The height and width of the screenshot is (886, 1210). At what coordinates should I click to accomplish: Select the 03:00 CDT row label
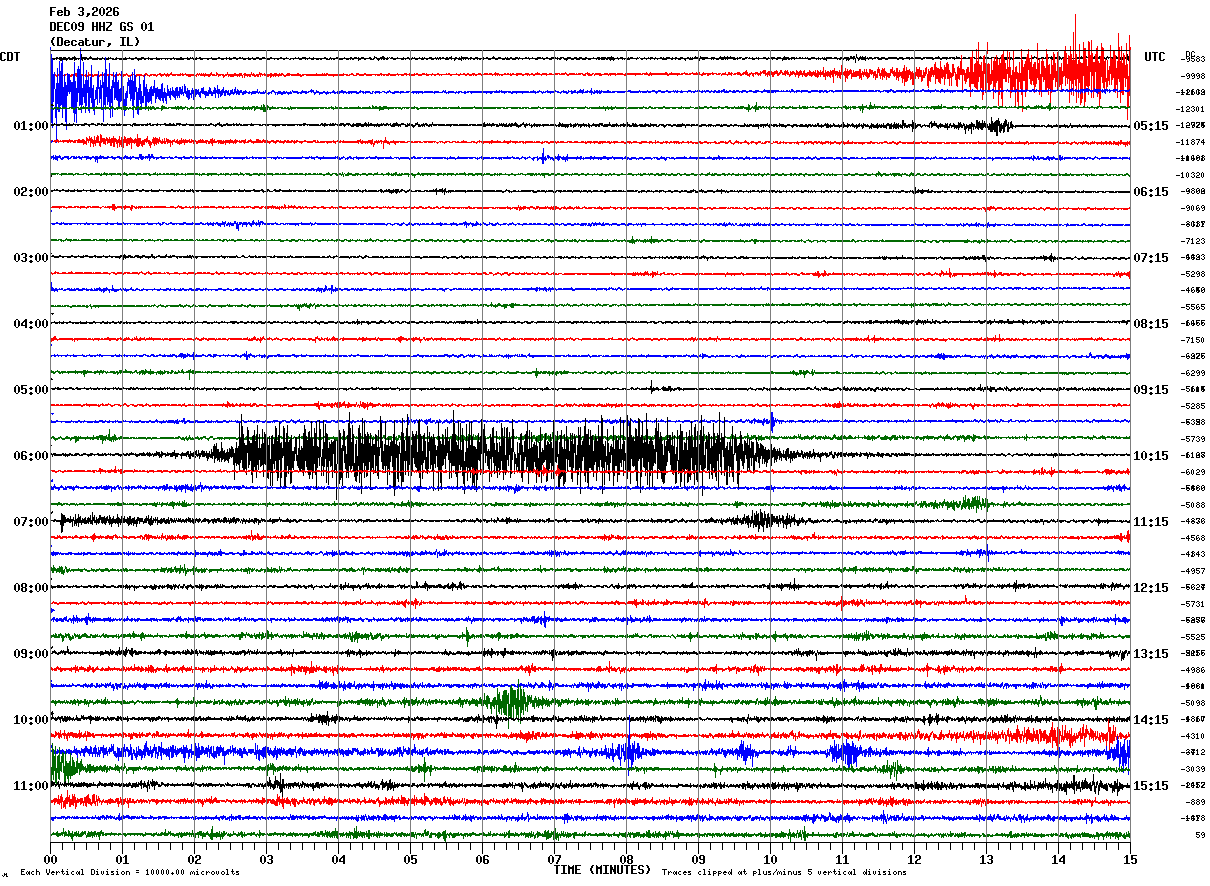31,258
